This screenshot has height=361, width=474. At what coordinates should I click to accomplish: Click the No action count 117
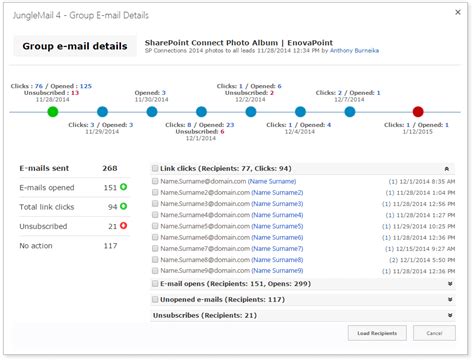point(110,246)
